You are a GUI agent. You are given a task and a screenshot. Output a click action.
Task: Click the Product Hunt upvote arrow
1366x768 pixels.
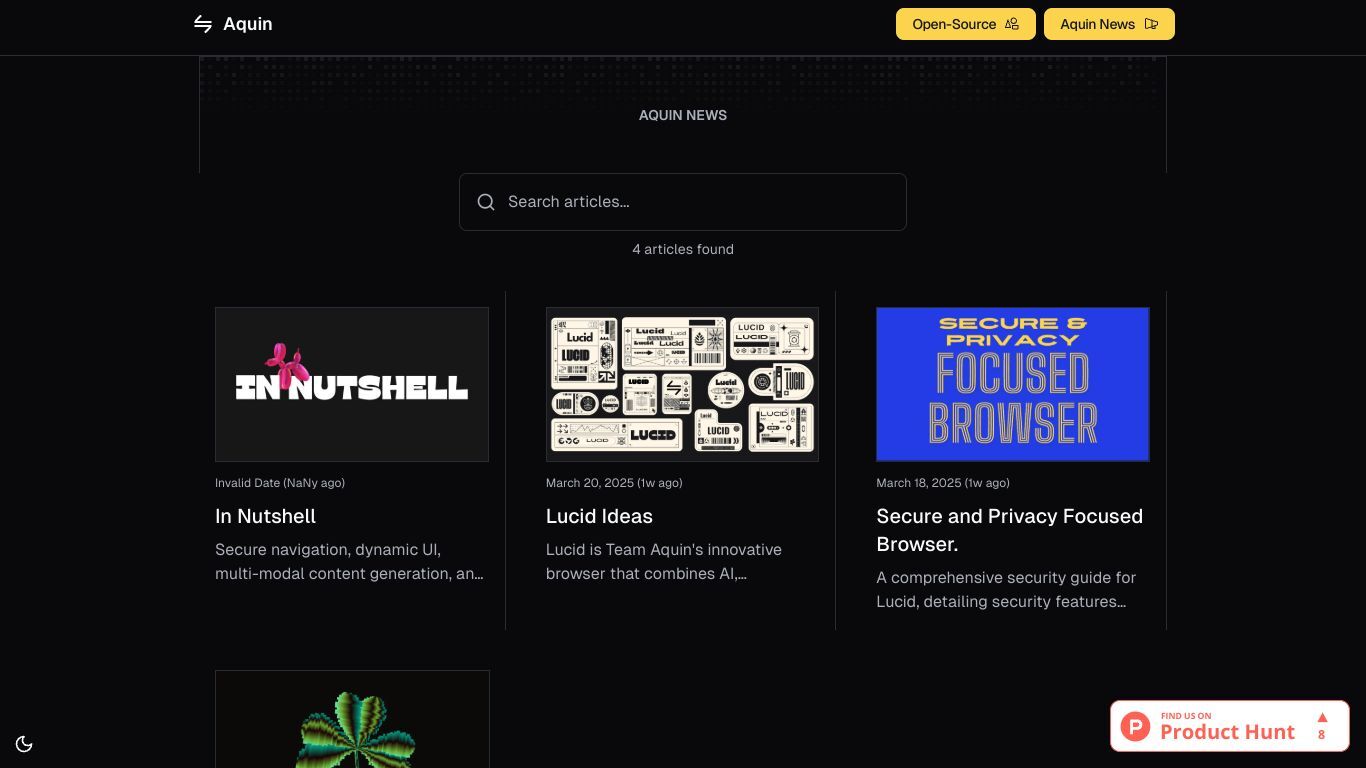point(1322,717)
